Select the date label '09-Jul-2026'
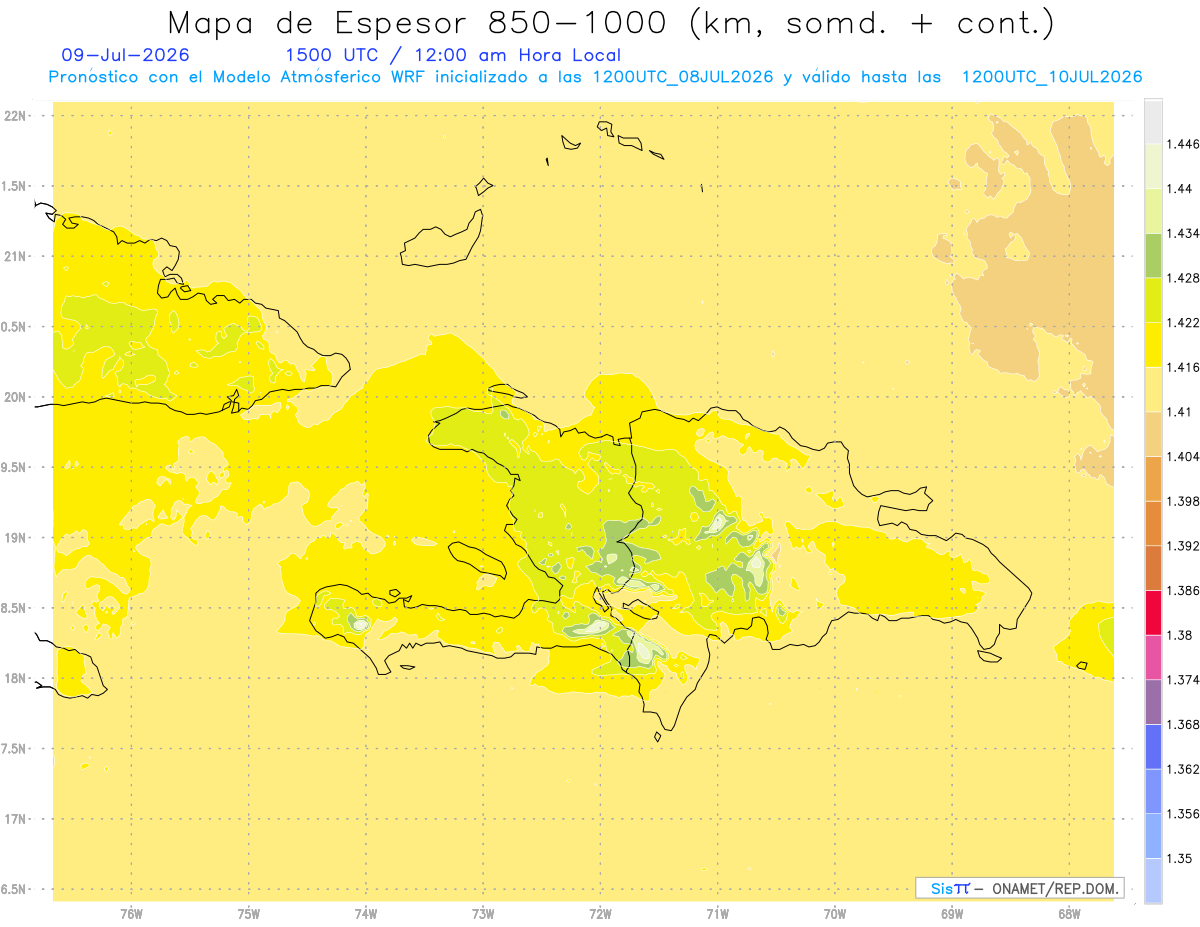 tap(125, 55)
